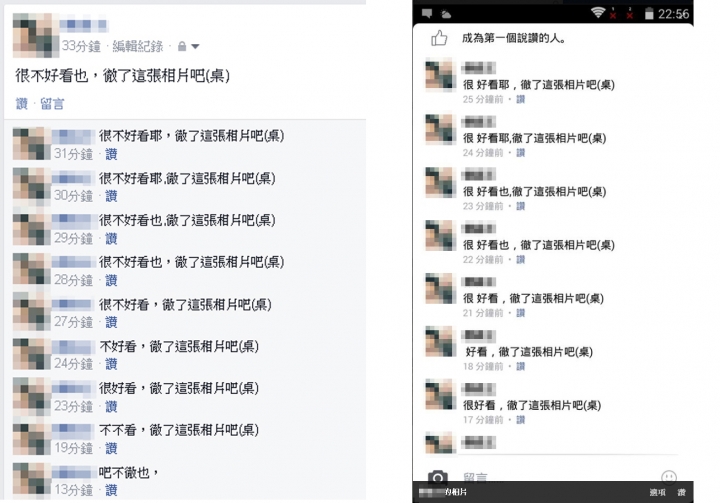Expand the privacy dropdown arrow beside the lock
The image size is (720, 503).
[x=195, y=46]
